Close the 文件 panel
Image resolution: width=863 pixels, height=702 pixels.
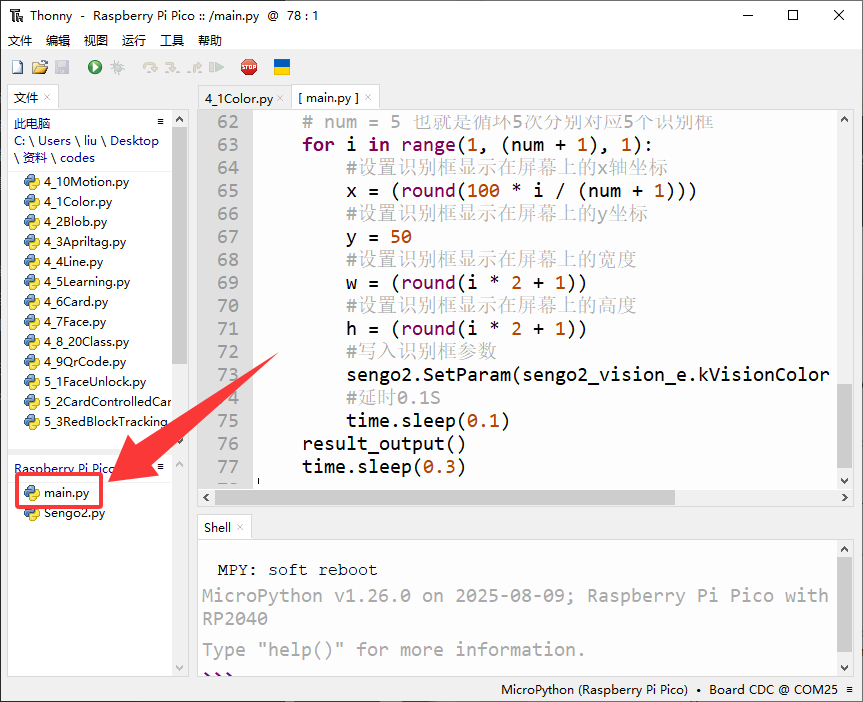coord(47,97)
